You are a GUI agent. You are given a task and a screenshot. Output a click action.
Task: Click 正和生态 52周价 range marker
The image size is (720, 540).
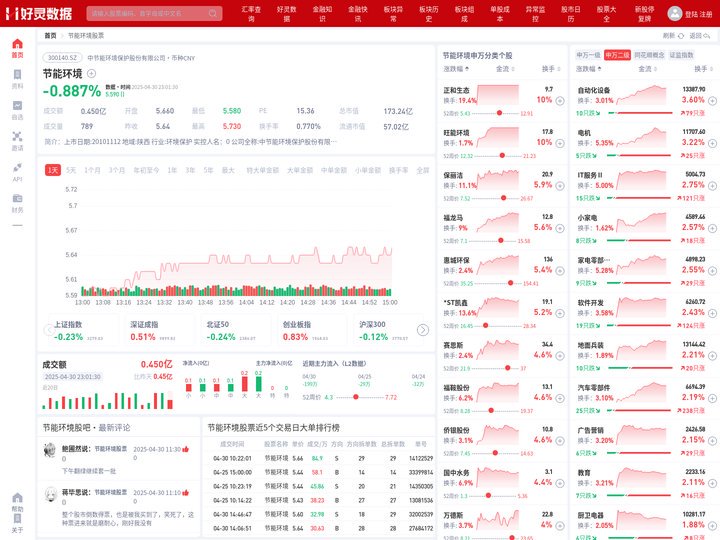499,113
